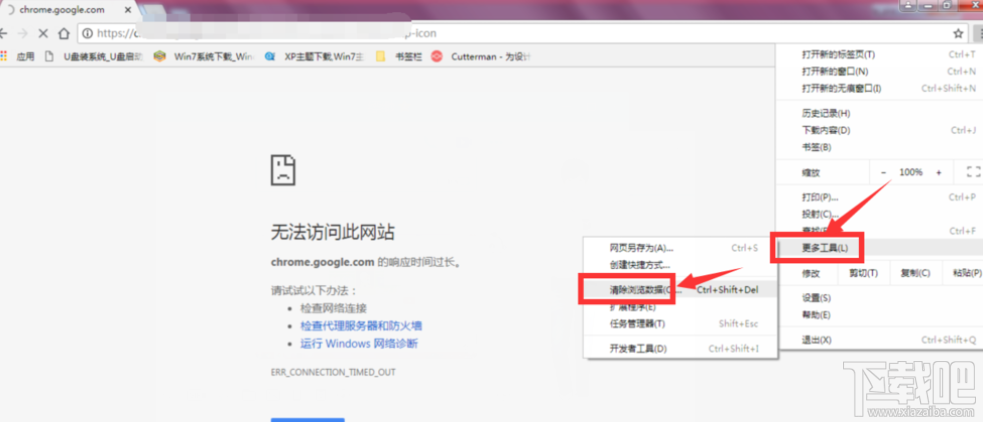Viewport: 983px width, 422px height.
Task: Open 书签(B) submenu
Action: pyautogui.click(x=880, y=147)
